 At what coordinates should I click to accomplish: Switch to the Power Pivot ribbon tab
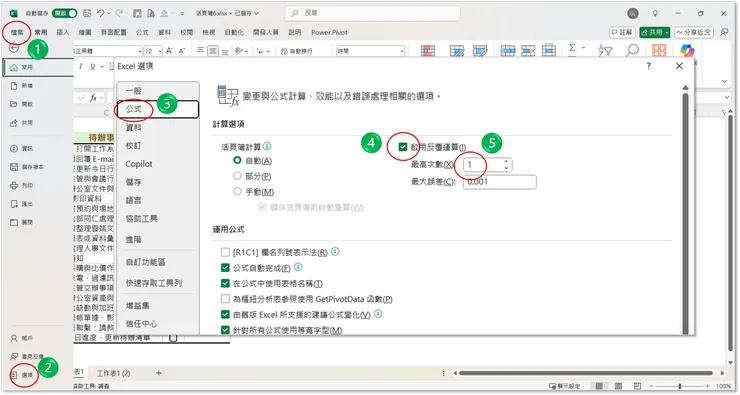click(329, 32)
